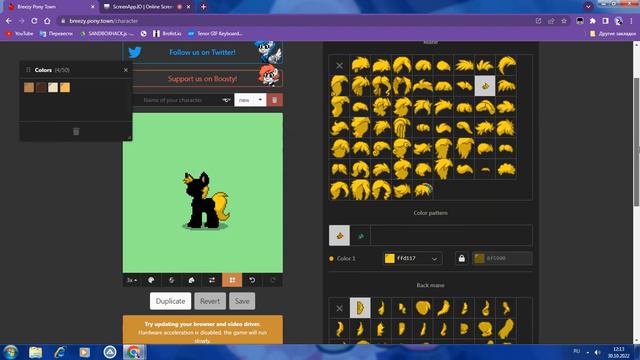Click the highlighted mane style with white background

[x=485, y=86]
